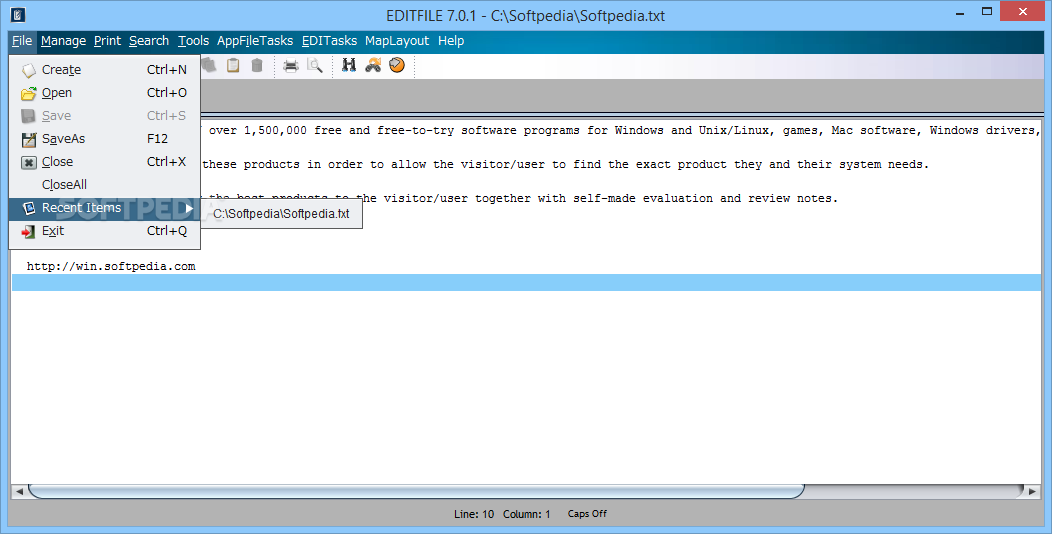The height and width of the screenshot is (534, 1052).
Task: Click the Ctrl+Q shortcut label beside Exit
Action: tap(167, 231)
